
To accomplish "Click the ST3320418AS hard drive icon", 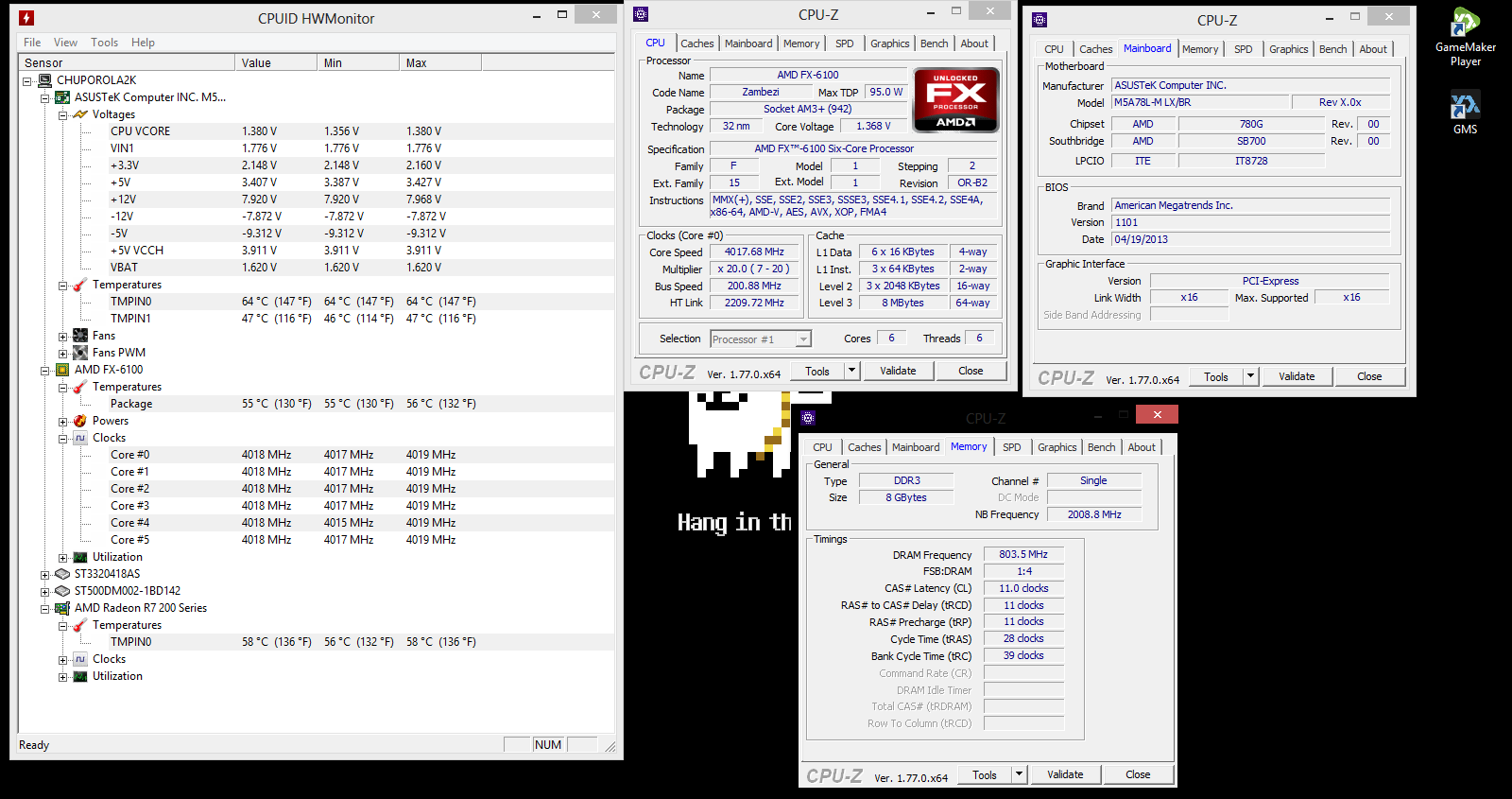I will pyautogui.click(x=62, y=574).
